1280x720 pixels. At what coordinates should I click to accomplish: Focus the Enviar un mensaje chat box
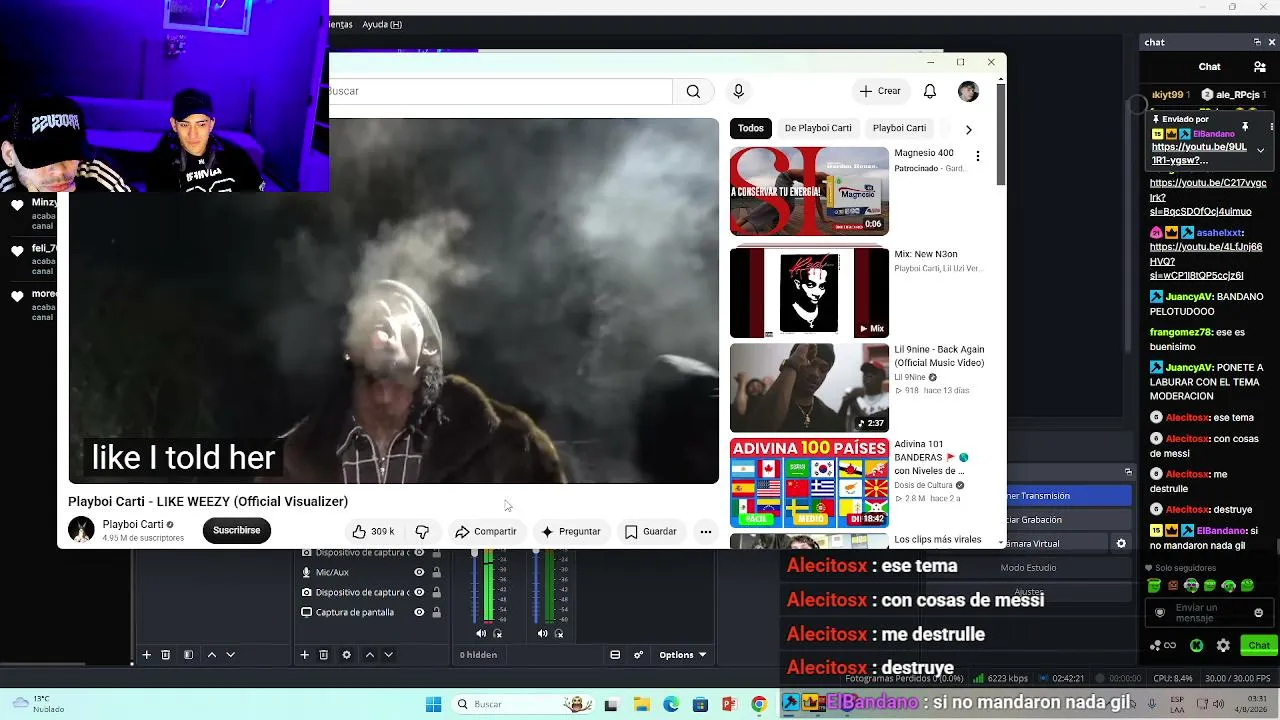[1209, 613]
